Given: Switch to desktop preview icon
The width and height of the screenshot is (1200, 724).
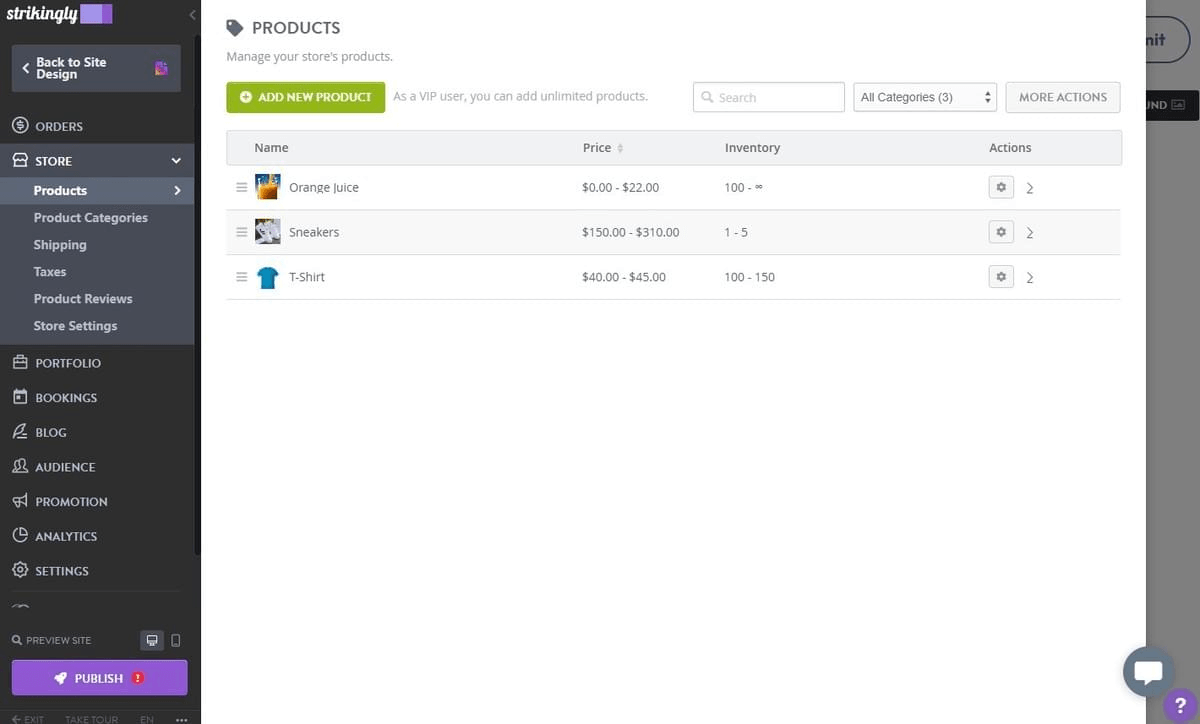Looking at the screenshot, I should pos(152,640).
